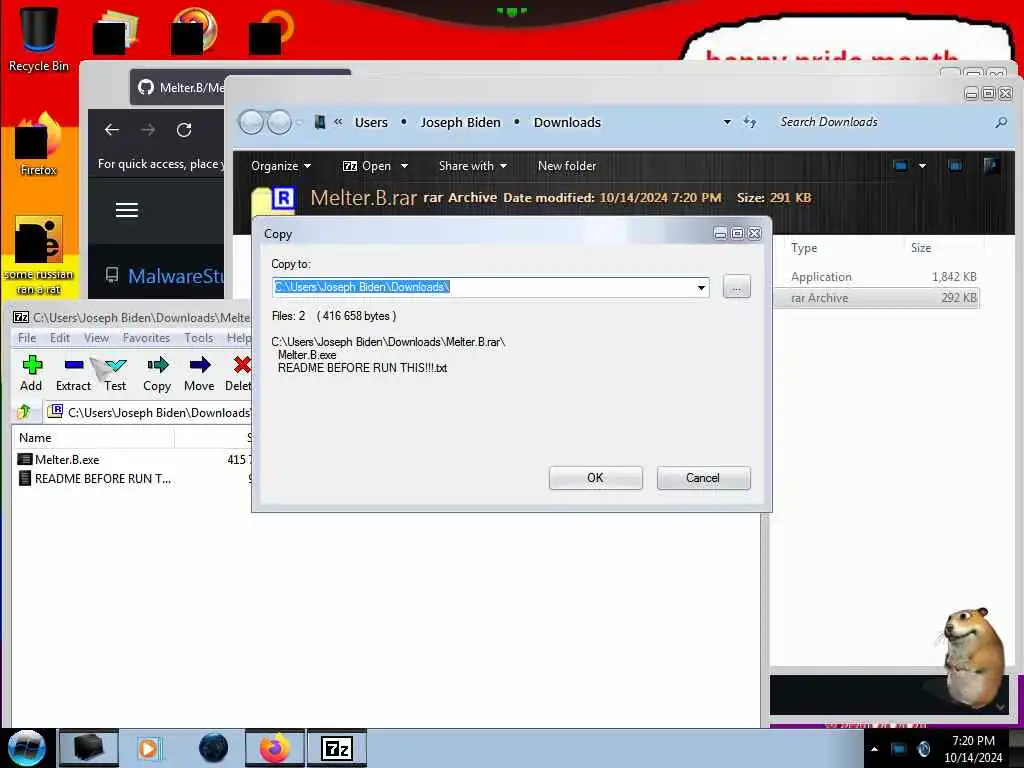Click Explorer back navigation button
The width and height of the screenshot is (1024, 768).
point(251,122)
